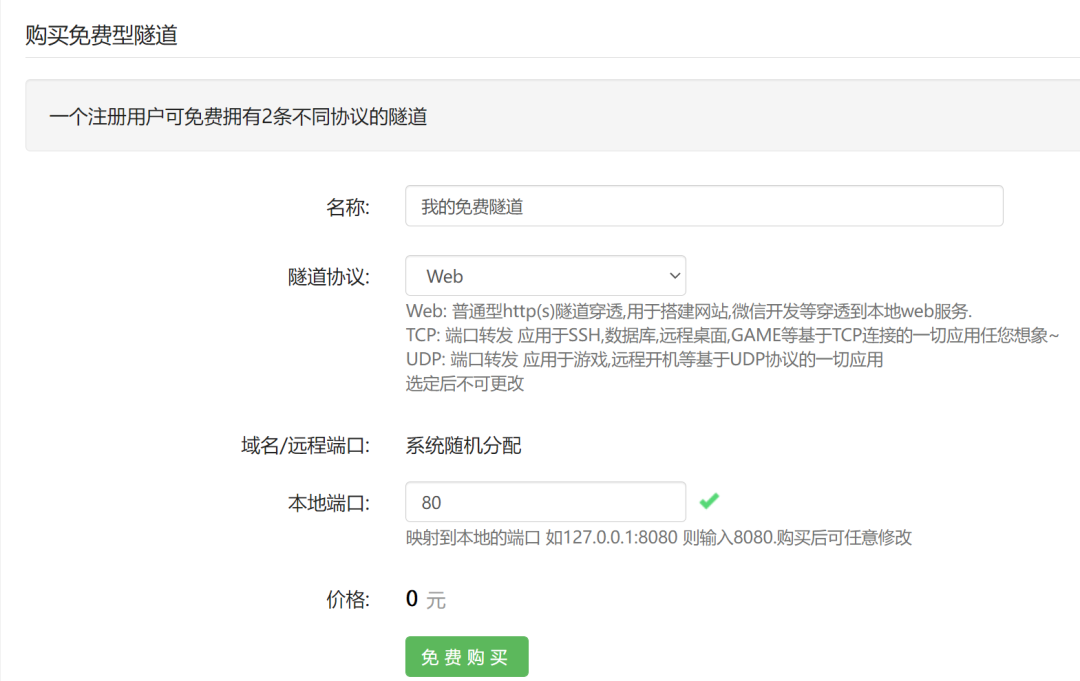Open the 隧道协议 Web dropdown
The height and width of the screenshot is (681, 1080).
tap(545, 276)
